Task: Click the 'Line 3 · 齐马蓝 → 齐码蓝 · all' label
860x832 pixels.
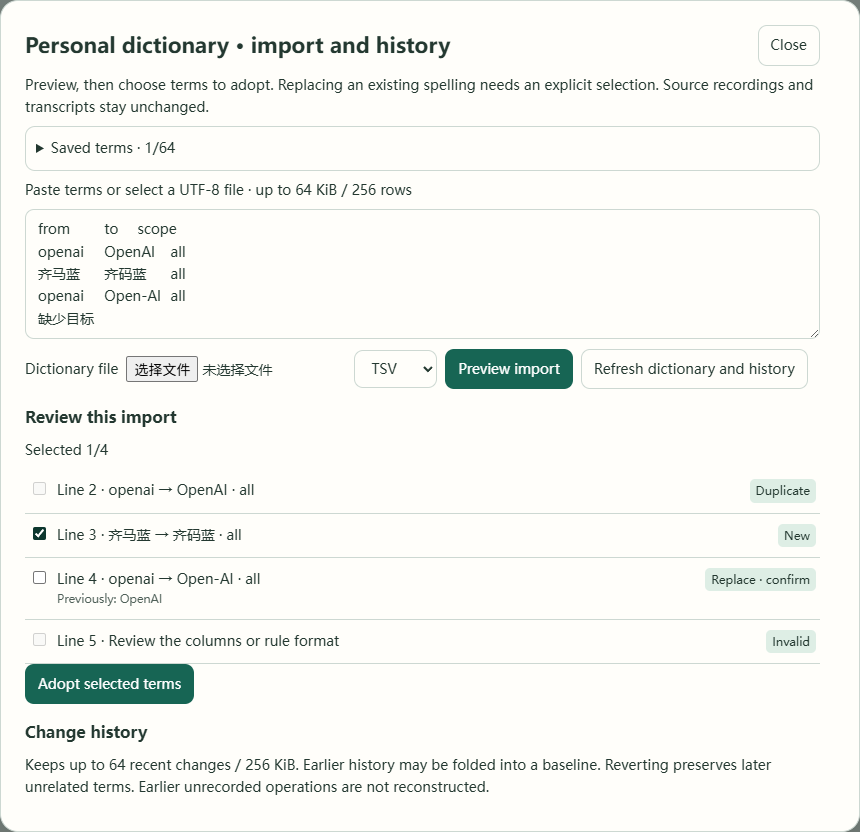Action: coord(149,535)
